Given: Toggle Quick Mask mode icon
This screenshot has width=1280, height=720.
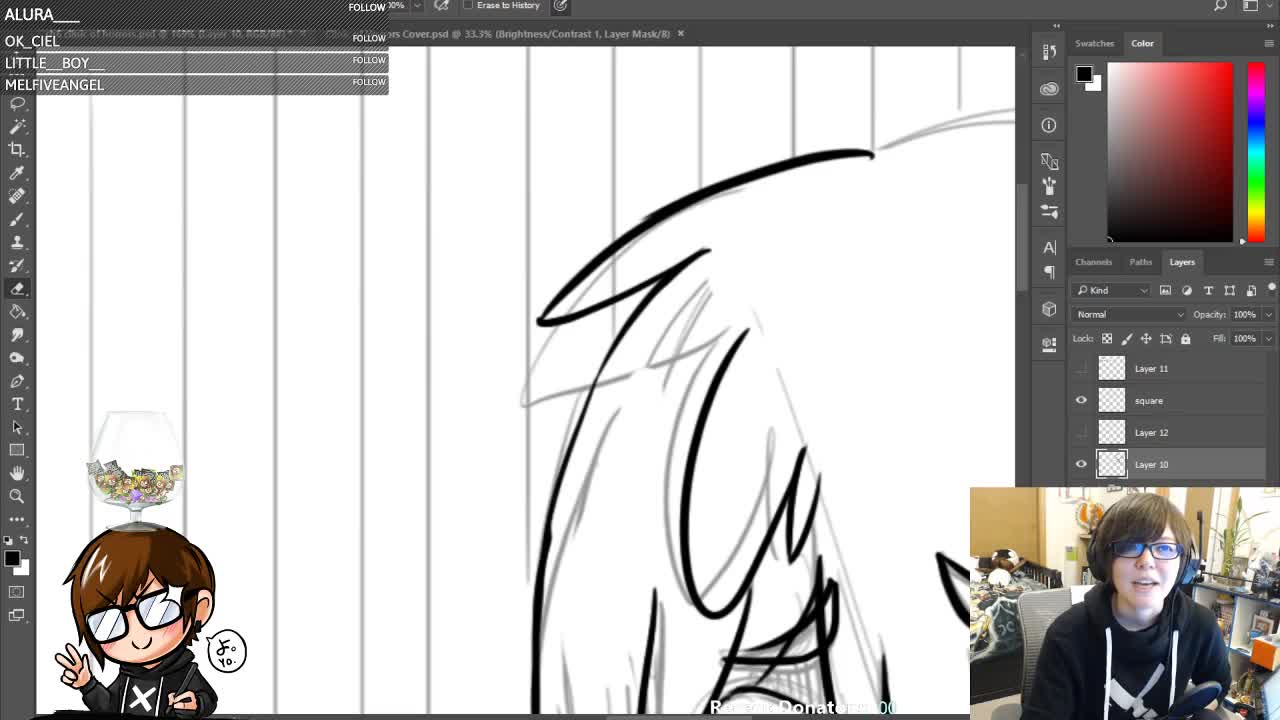Looking at the screenshot, I should click(17, 592).
